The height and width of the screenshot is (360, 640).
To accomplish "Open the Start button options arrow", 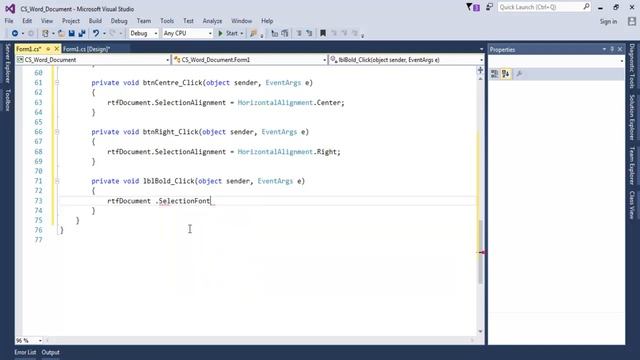I will click(x=242, y=33).
